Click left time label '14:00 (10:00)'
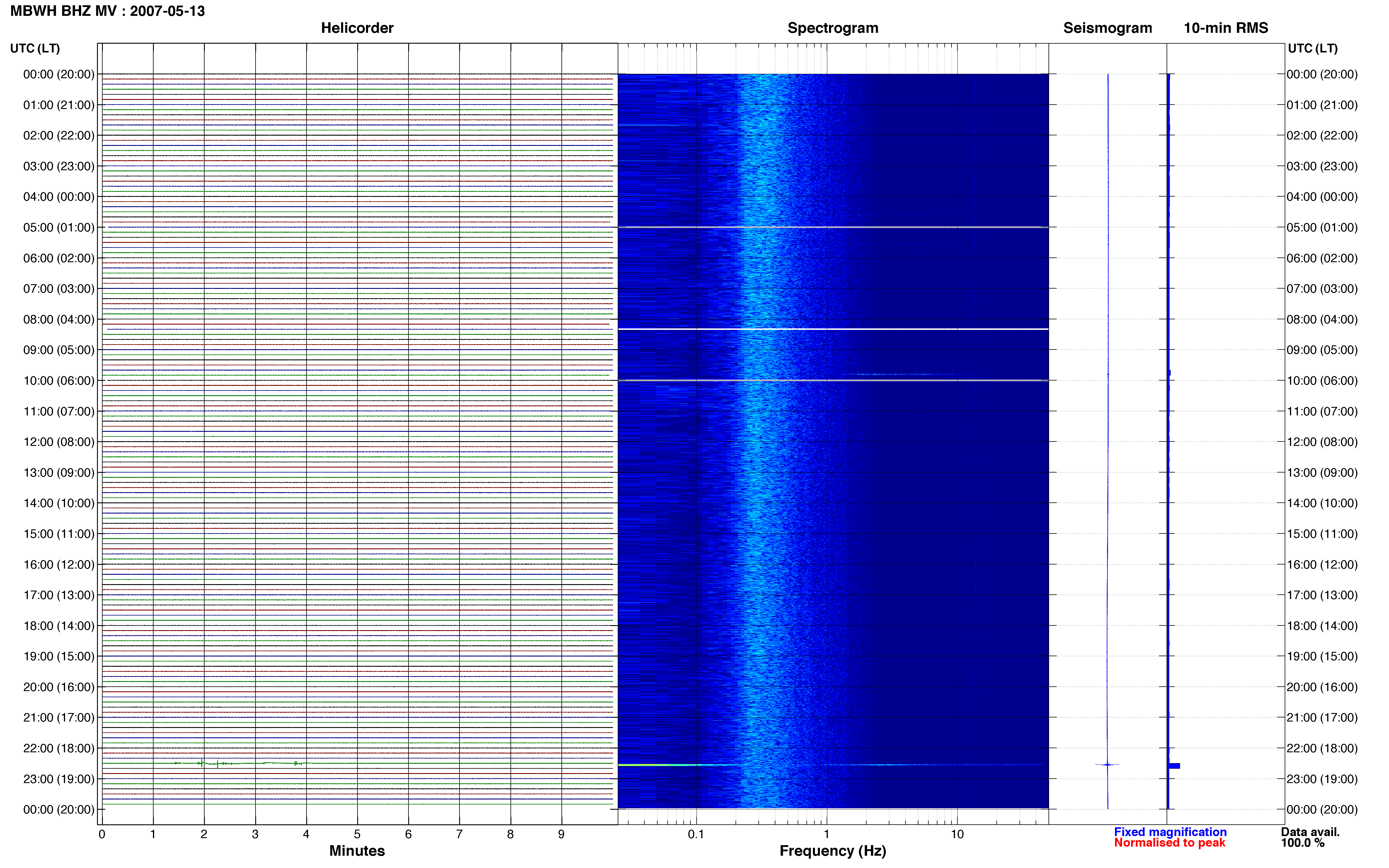The width and height of the screenshot is (1389, 868). (x=59, y=504)
